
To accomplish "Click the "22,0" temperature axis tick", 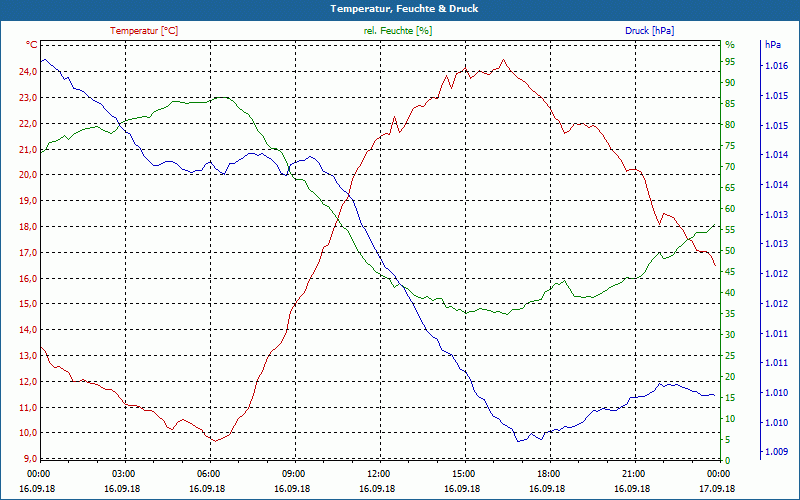I will (28, 123).
